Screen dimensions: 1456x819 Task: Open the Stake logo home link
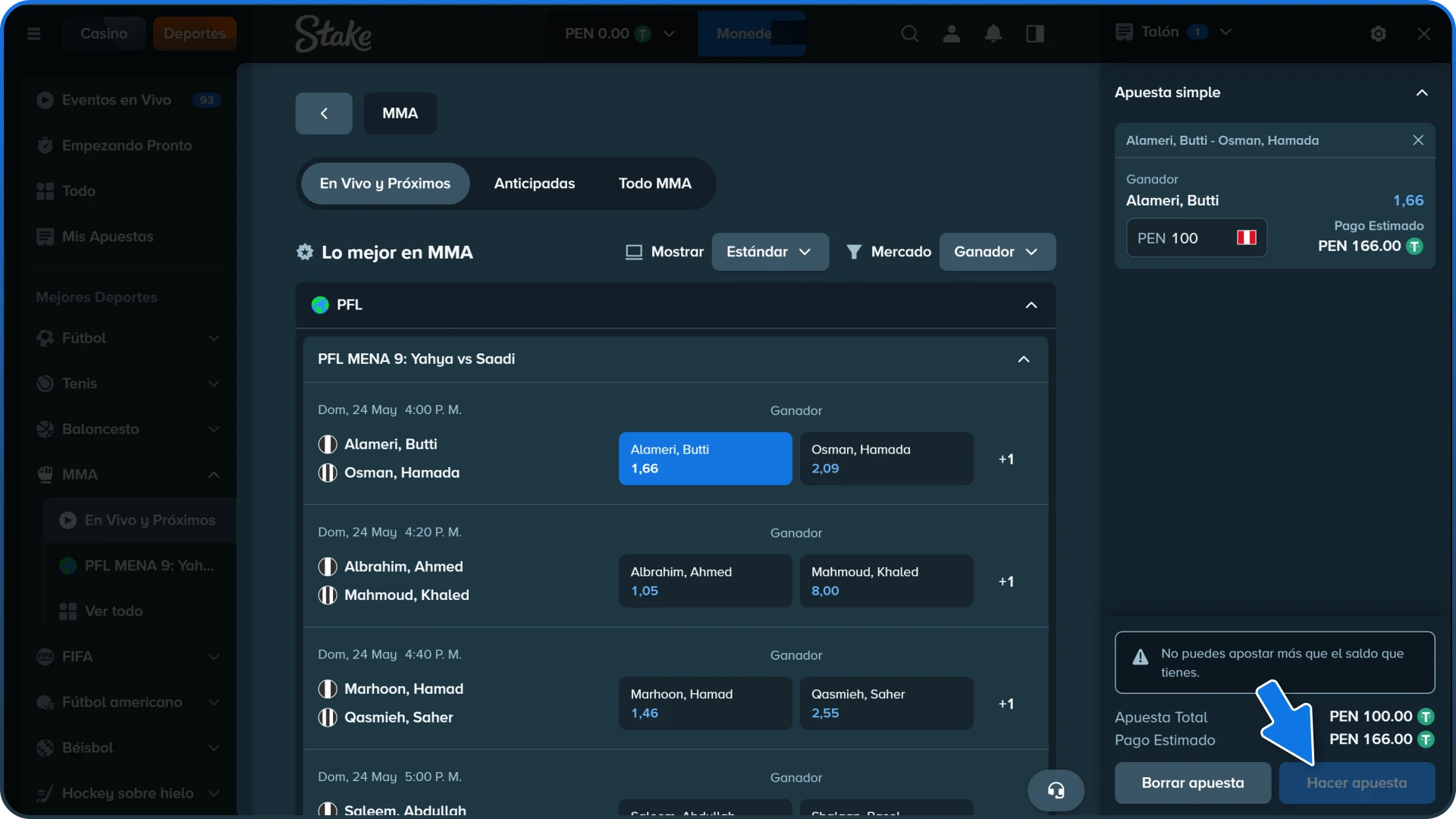pos(333,33)
